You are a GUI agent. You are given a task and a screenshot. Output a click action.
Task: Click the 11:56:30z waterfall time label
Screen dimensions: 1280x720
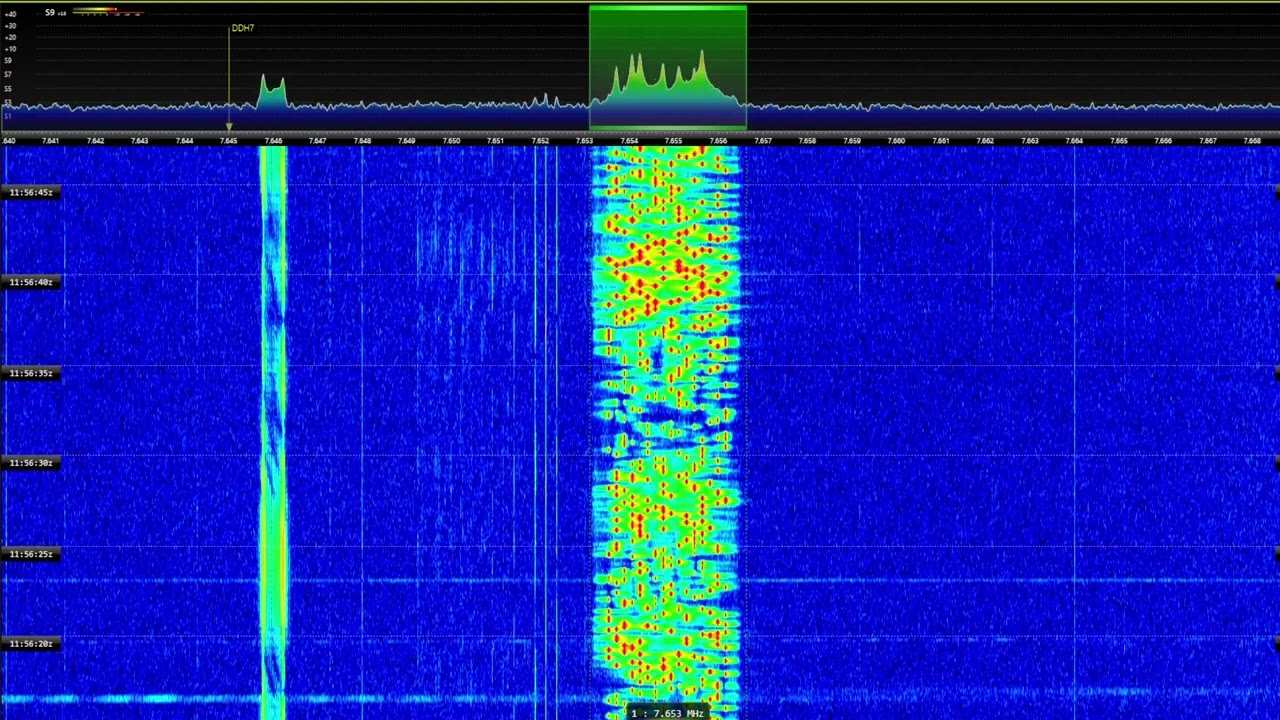tap(31, 463)
